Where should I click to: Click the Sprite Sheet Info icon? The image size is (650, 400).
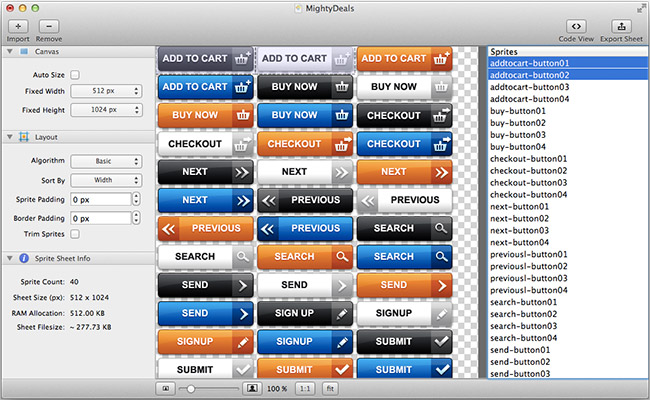24,258
